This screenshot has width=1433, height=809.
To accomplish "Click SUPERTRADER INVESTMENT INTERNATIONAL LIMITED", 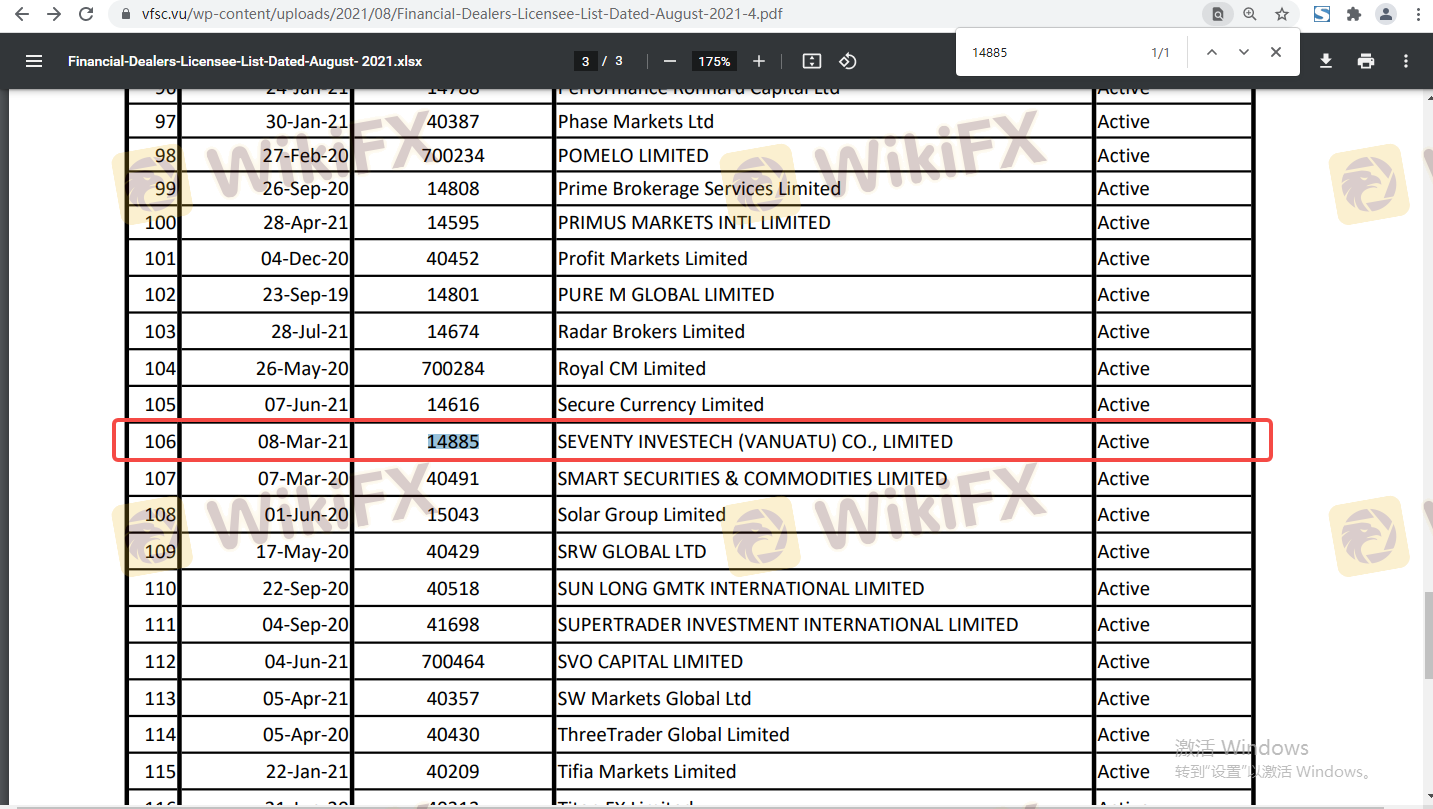I will pos(788,625).
